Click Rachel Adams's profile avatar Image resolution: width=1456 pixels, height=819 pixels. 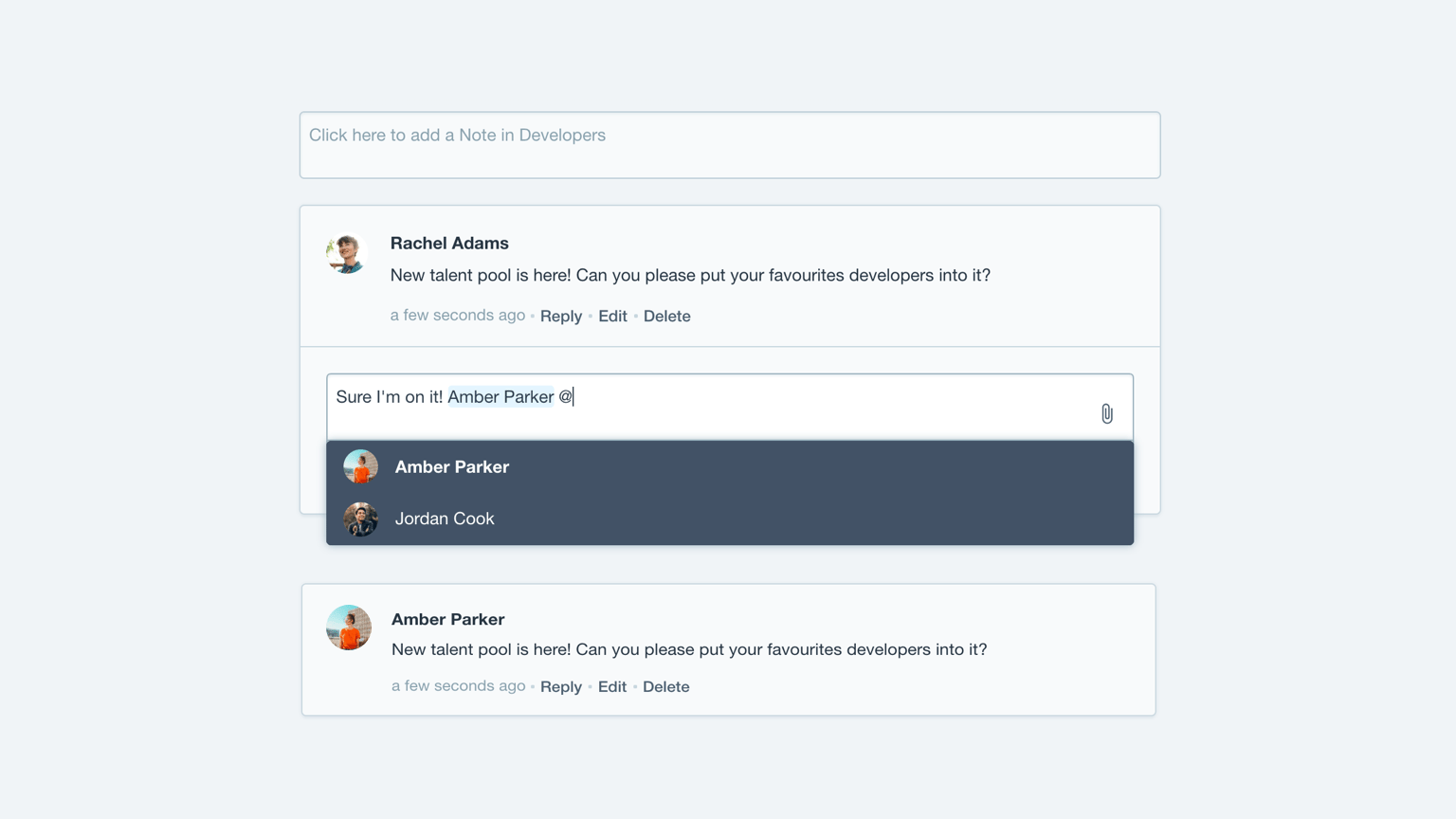pyautogui.click(x=347, y=252)
